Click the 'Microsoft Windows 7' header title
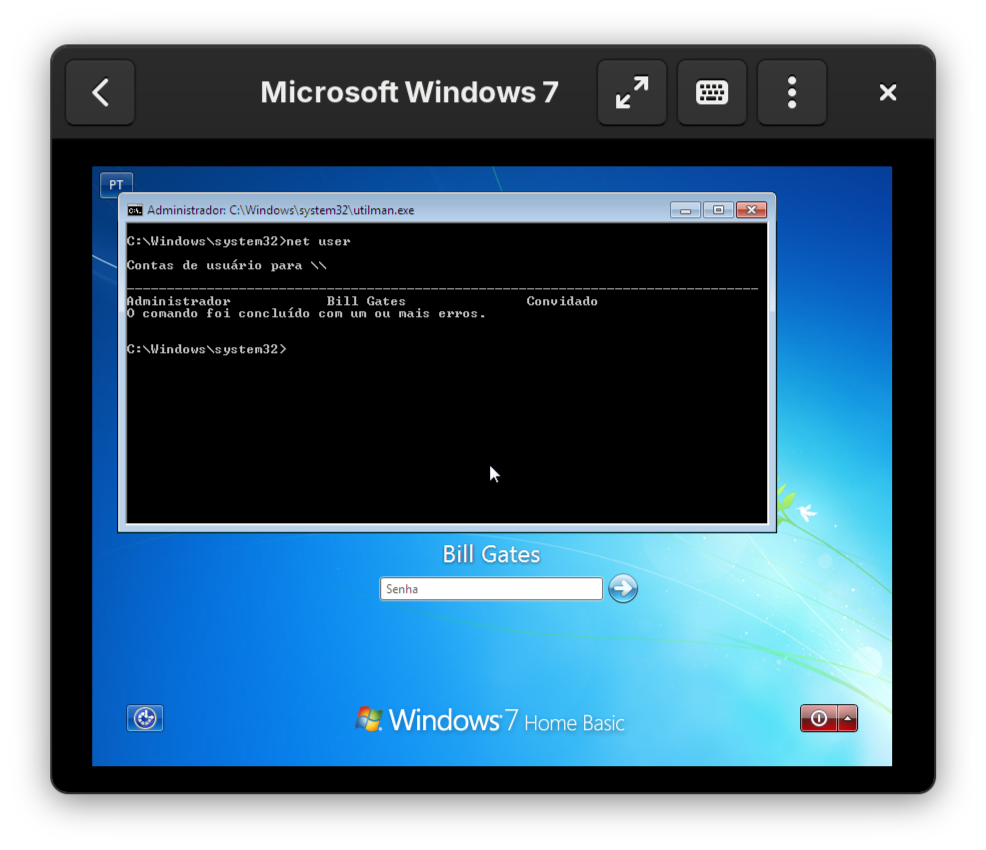Image resolution: width=986 pixels, height=850 pixels. 409,92
